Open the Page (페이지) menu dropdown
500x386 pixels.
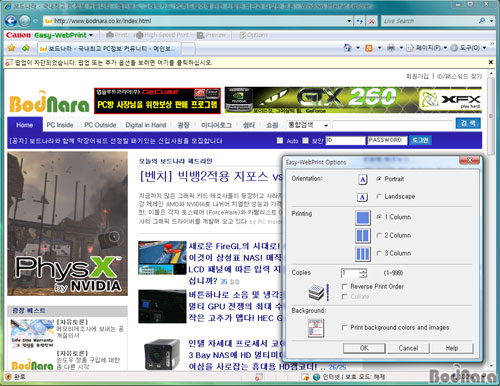click(427, 48)
